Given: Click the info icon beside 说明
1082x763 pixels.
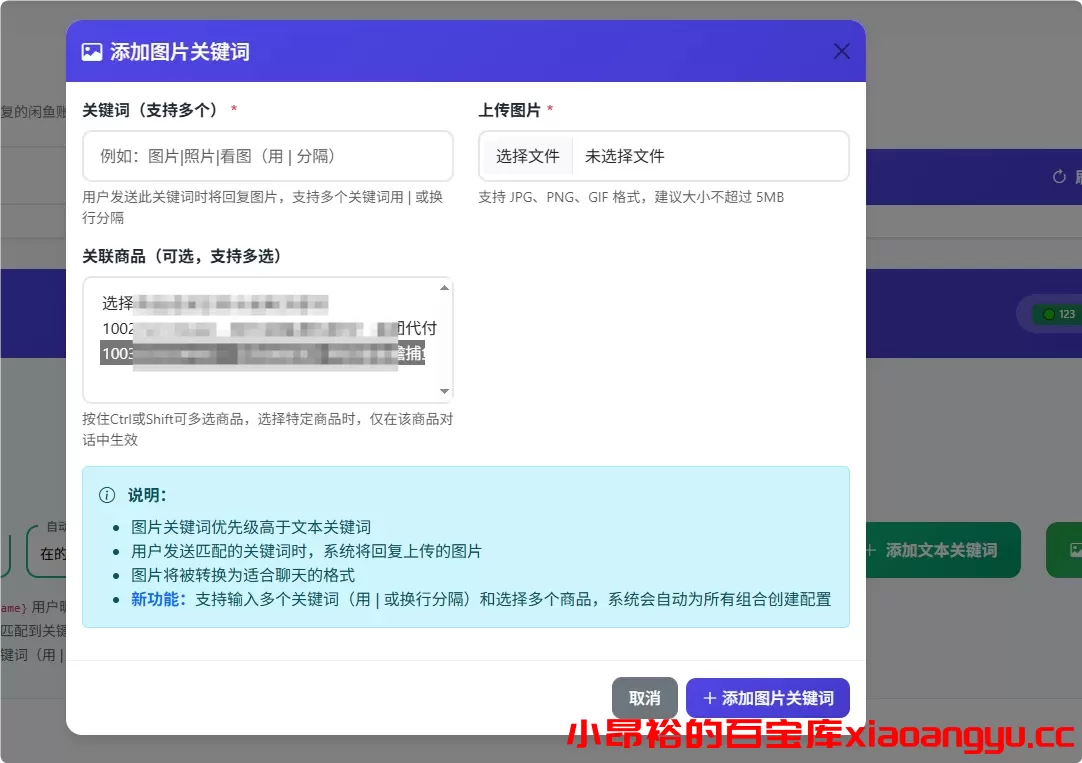Looking at the screenshot, I should 107,494.
